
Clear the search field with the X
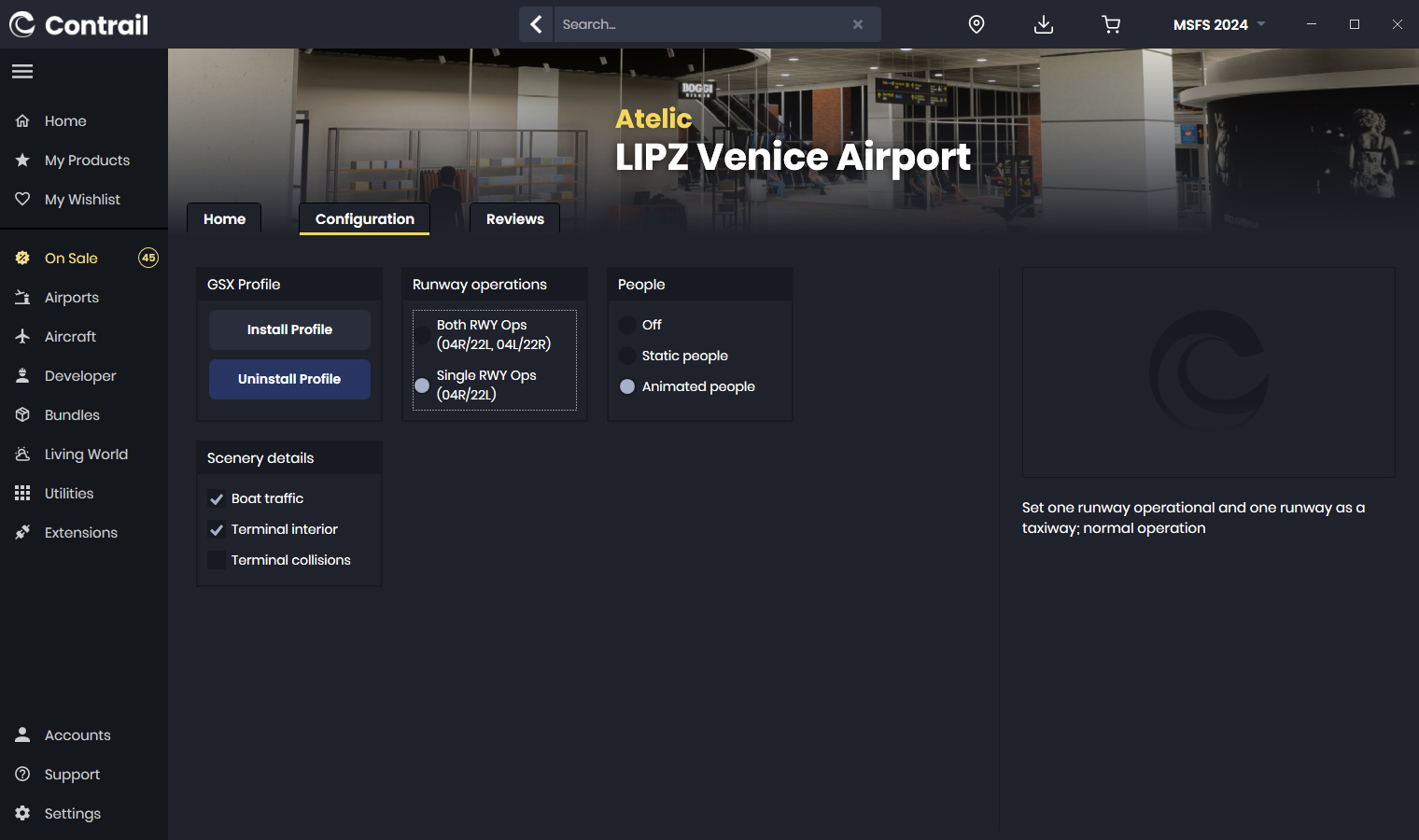coord(858,24)
